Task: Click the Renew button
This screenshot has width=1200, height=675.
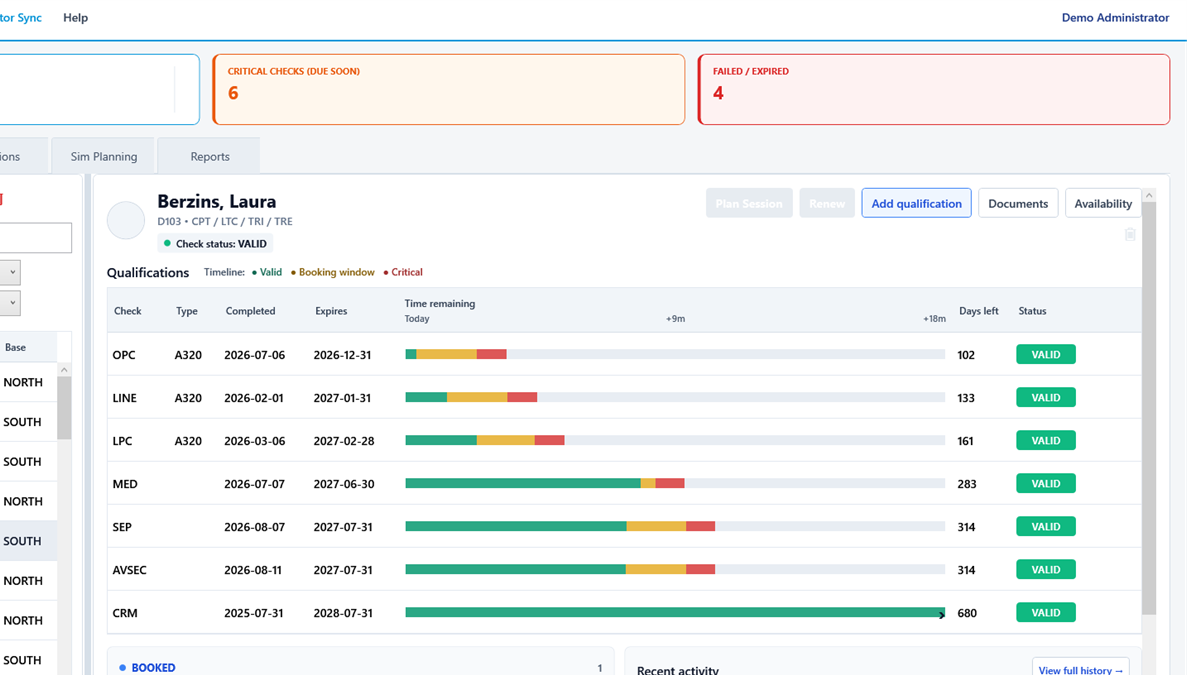Action: pos(827,203)
